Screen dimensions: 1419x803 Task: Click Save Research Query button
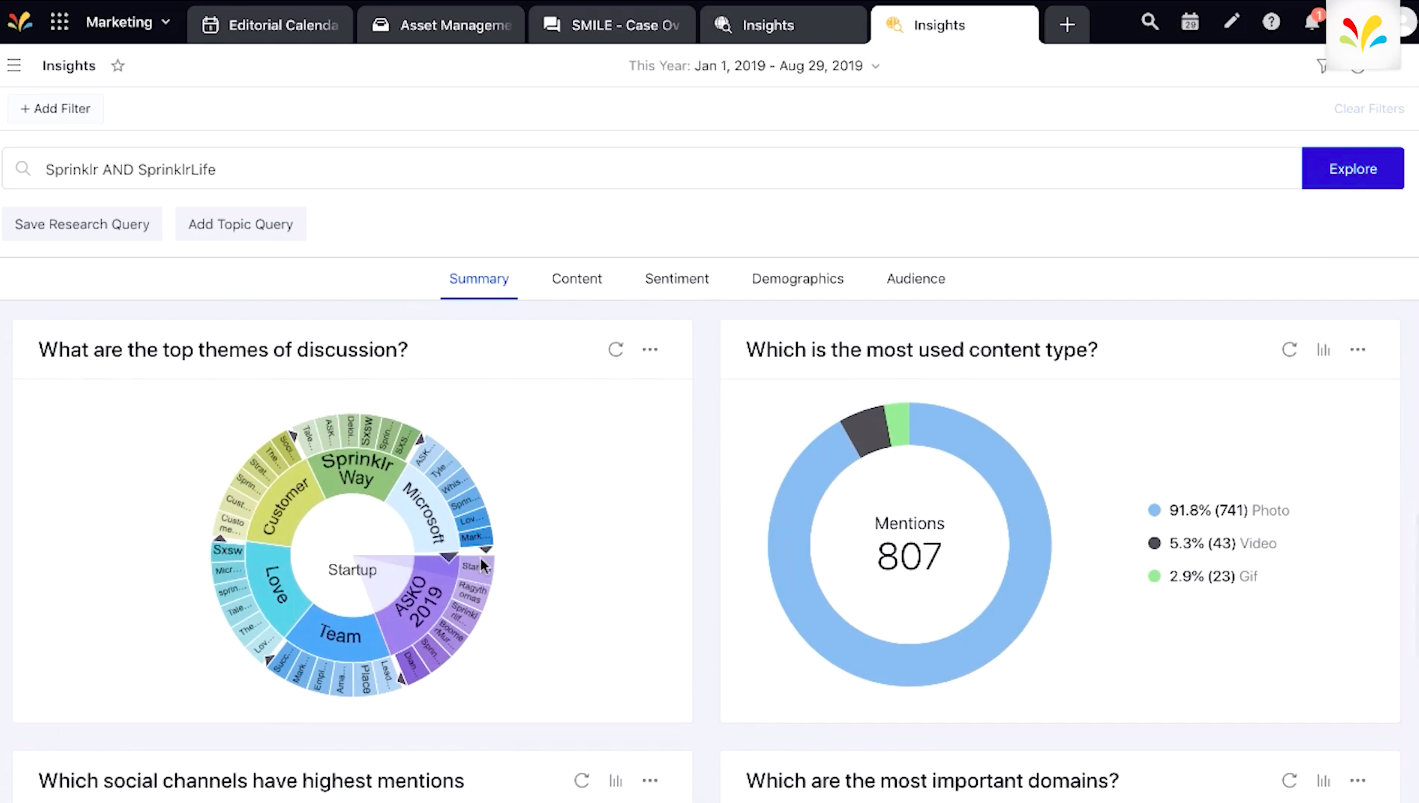(82, 224)
